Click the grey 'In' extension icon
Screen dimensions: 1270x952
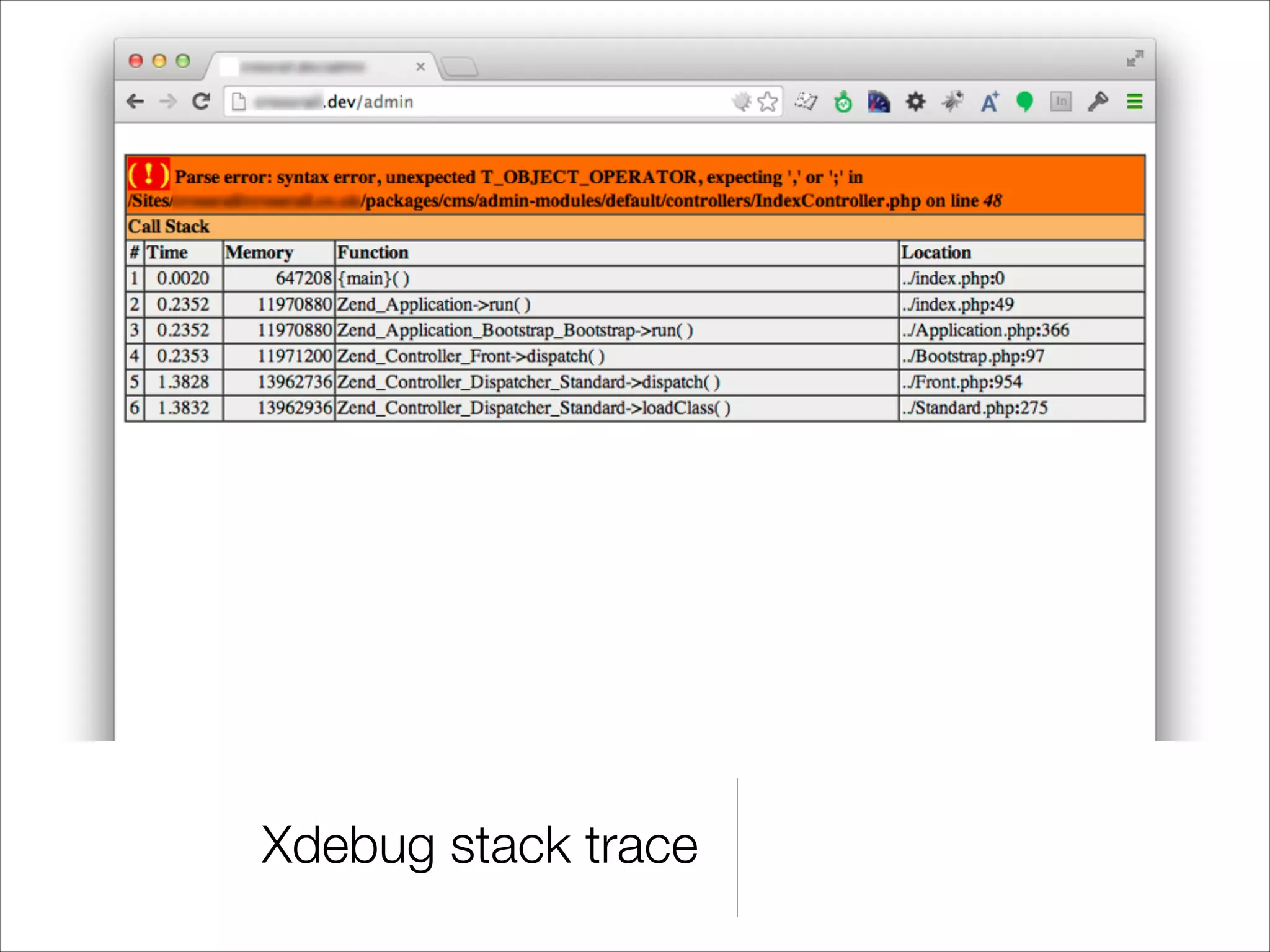[1061, 102]
